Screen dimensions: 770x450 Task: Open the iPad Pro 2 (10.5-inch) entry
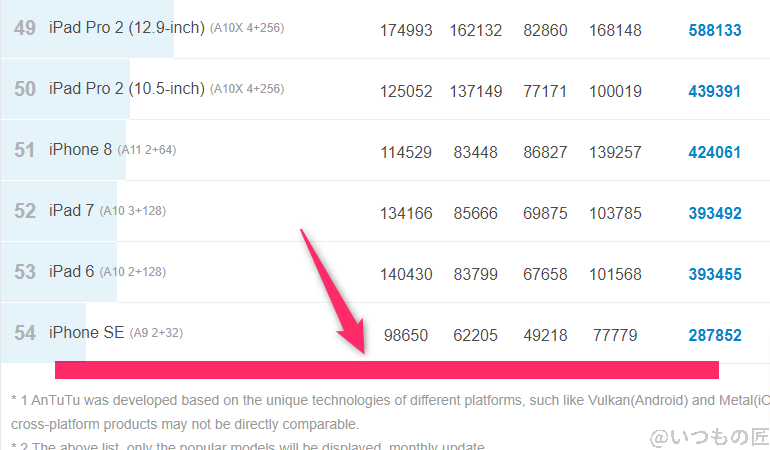(x=126, y=90)
